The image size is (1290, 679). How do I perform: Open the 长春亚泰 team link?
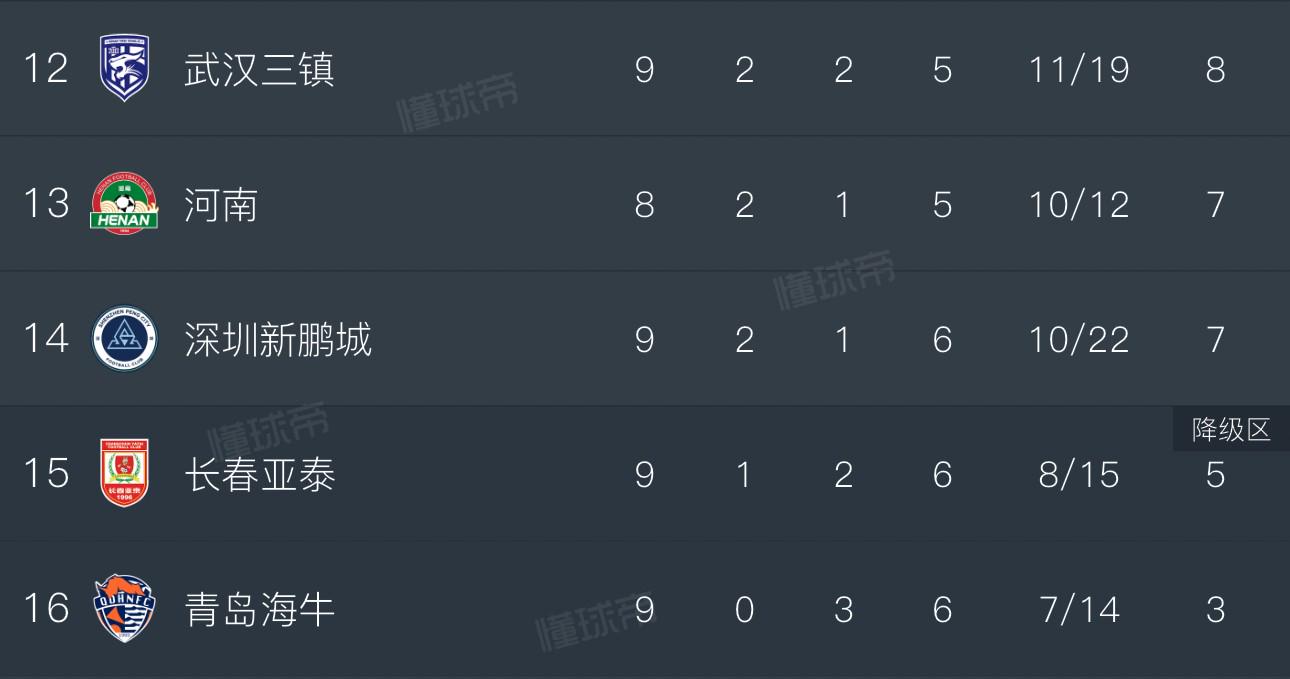click(x=259, y=474)
